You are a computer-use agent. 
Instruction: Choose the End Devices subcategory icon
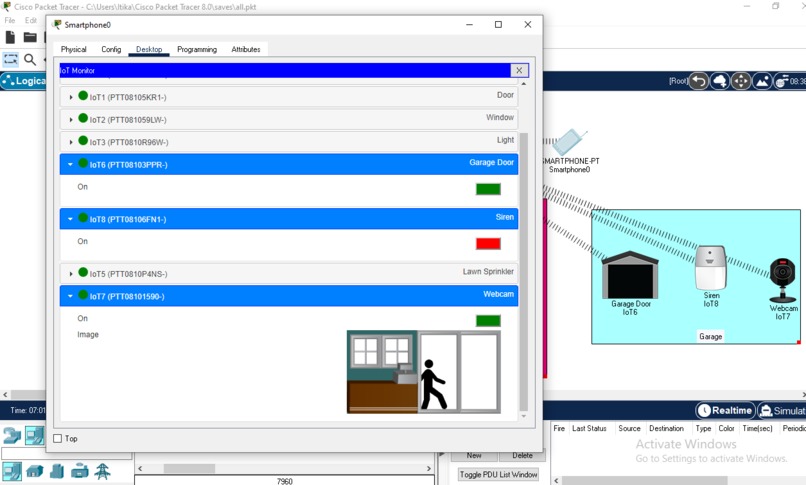[x=11, y=471]
